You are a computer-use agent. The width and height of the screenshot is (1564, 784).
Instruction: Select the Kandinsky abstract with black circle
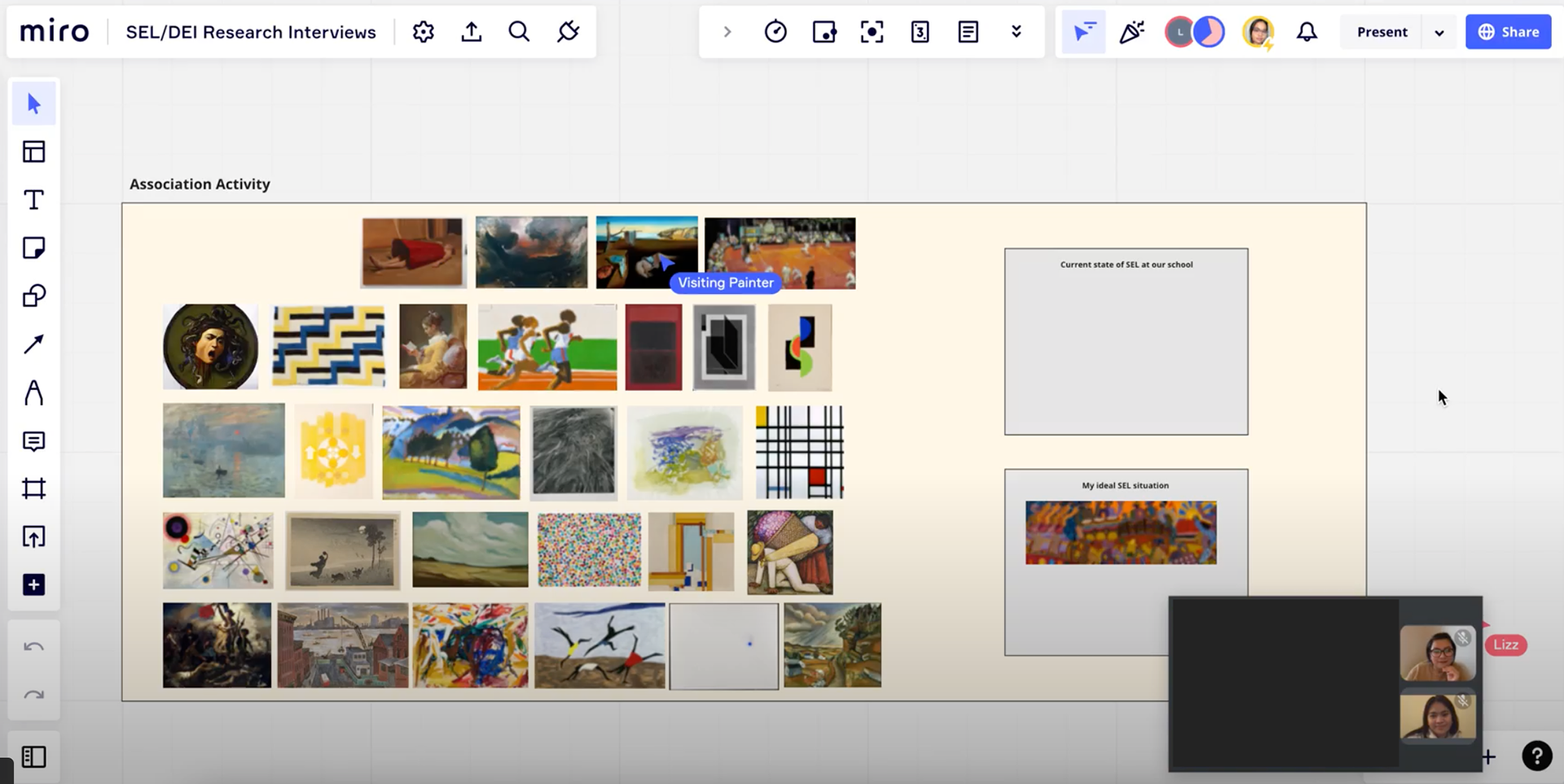pos(217,550)
